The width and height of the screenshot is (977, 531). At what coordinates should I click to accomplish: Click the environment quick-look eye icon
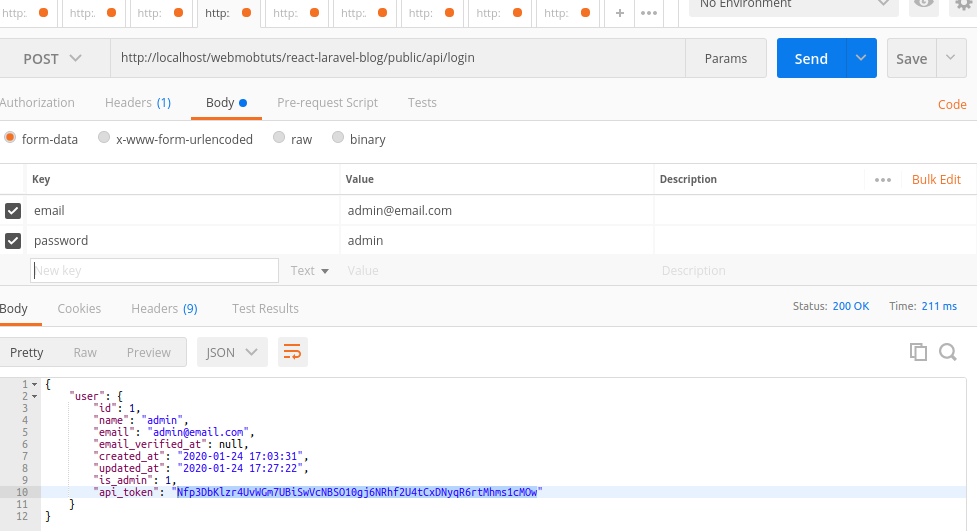click(x=923, y=4)
